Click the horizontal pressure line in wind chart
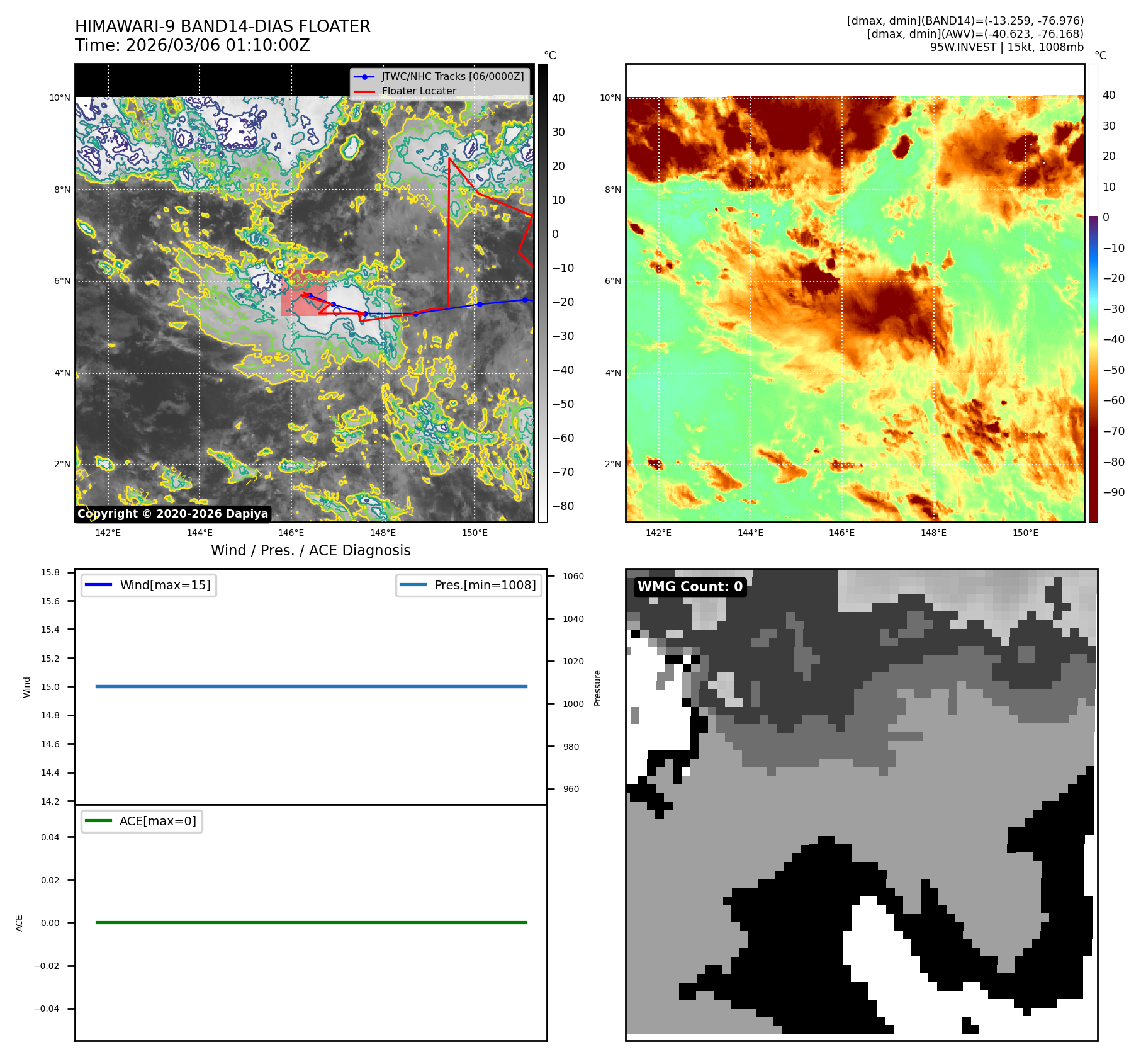The width and height of the screenshot is (1141, 1064). pyautogui.click(x=311, y=686)
